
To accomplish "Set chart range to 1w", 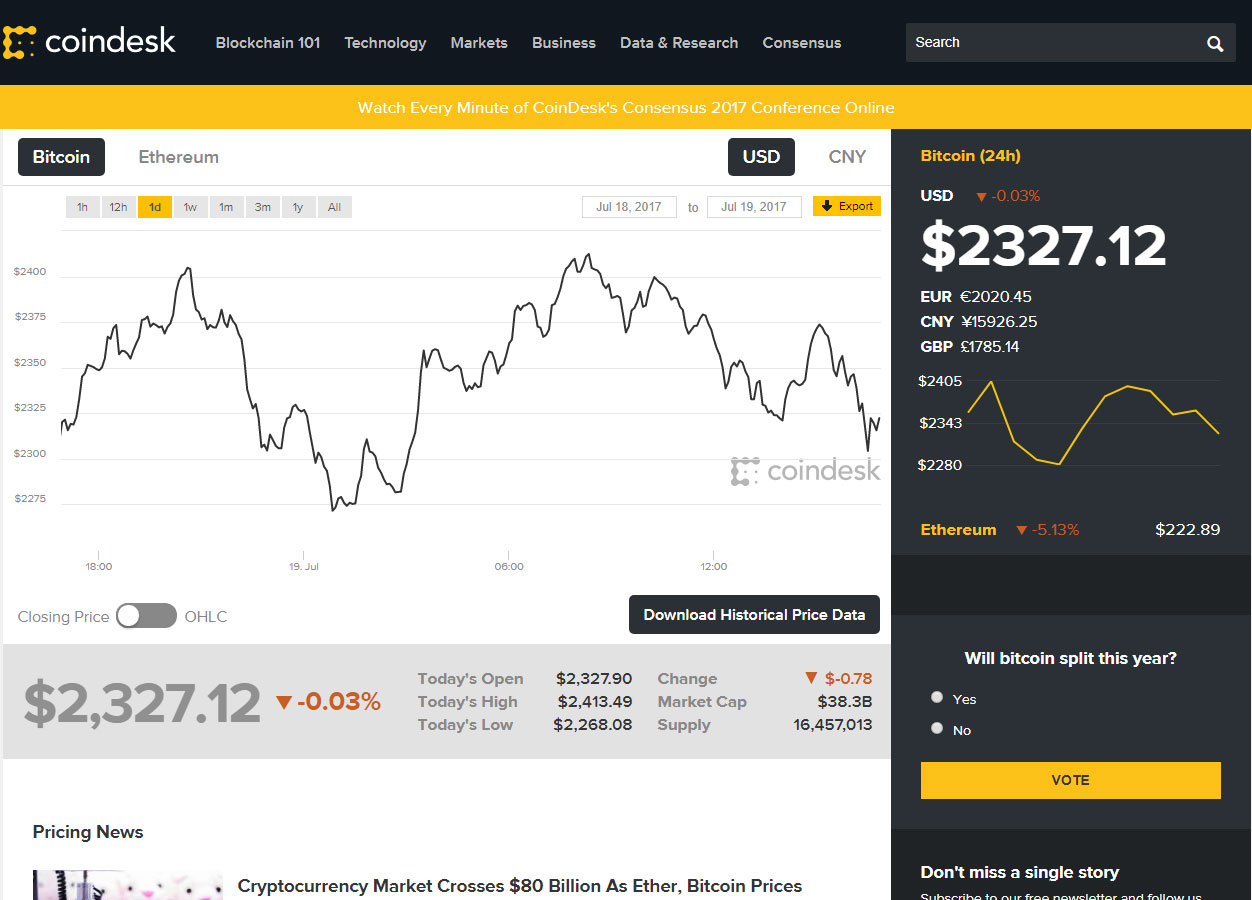I will click(190, 207).
